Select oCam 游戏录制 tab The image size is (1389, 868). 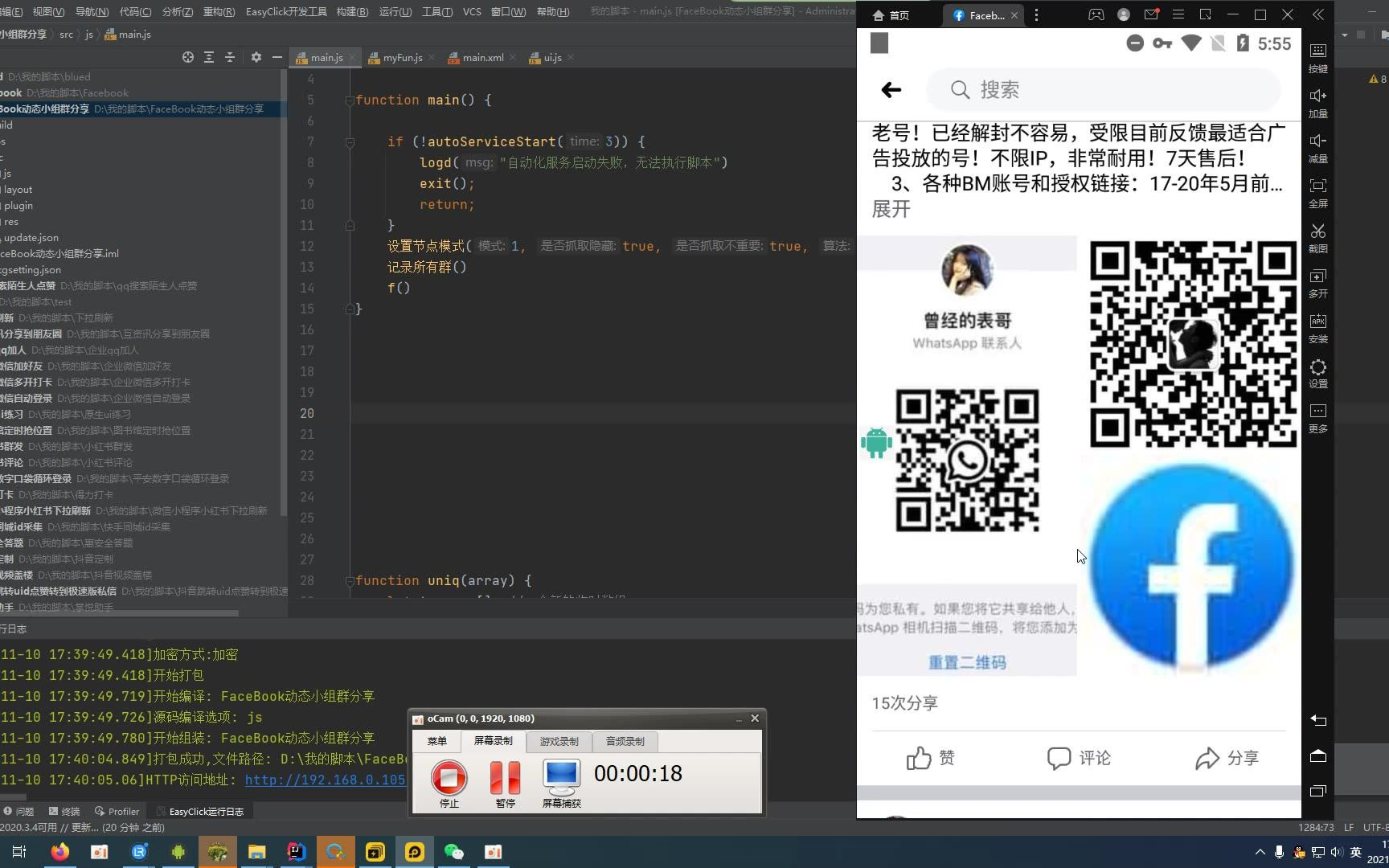coord(559,741)
